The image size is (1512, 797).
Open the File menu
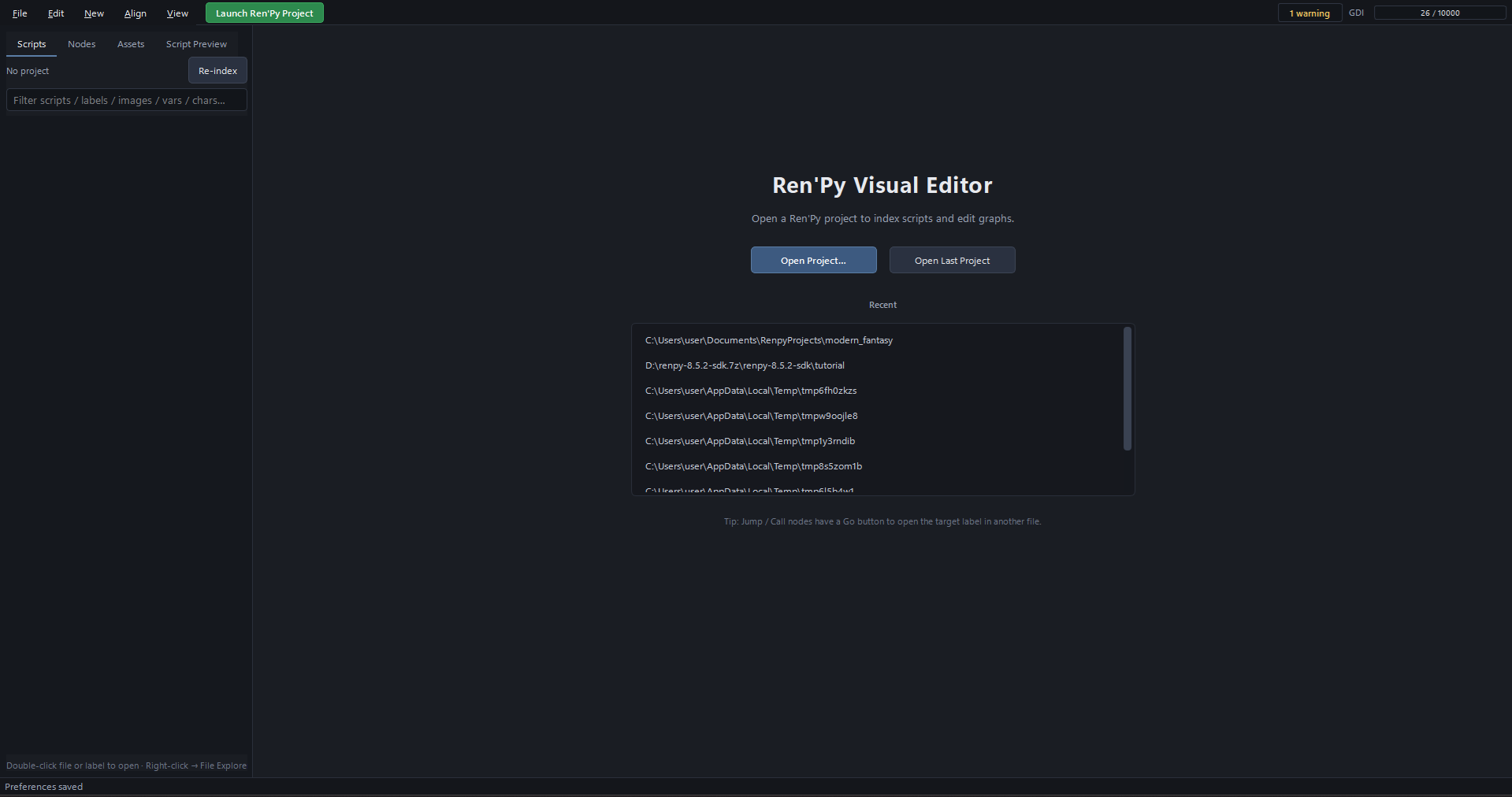coord(20,13)
